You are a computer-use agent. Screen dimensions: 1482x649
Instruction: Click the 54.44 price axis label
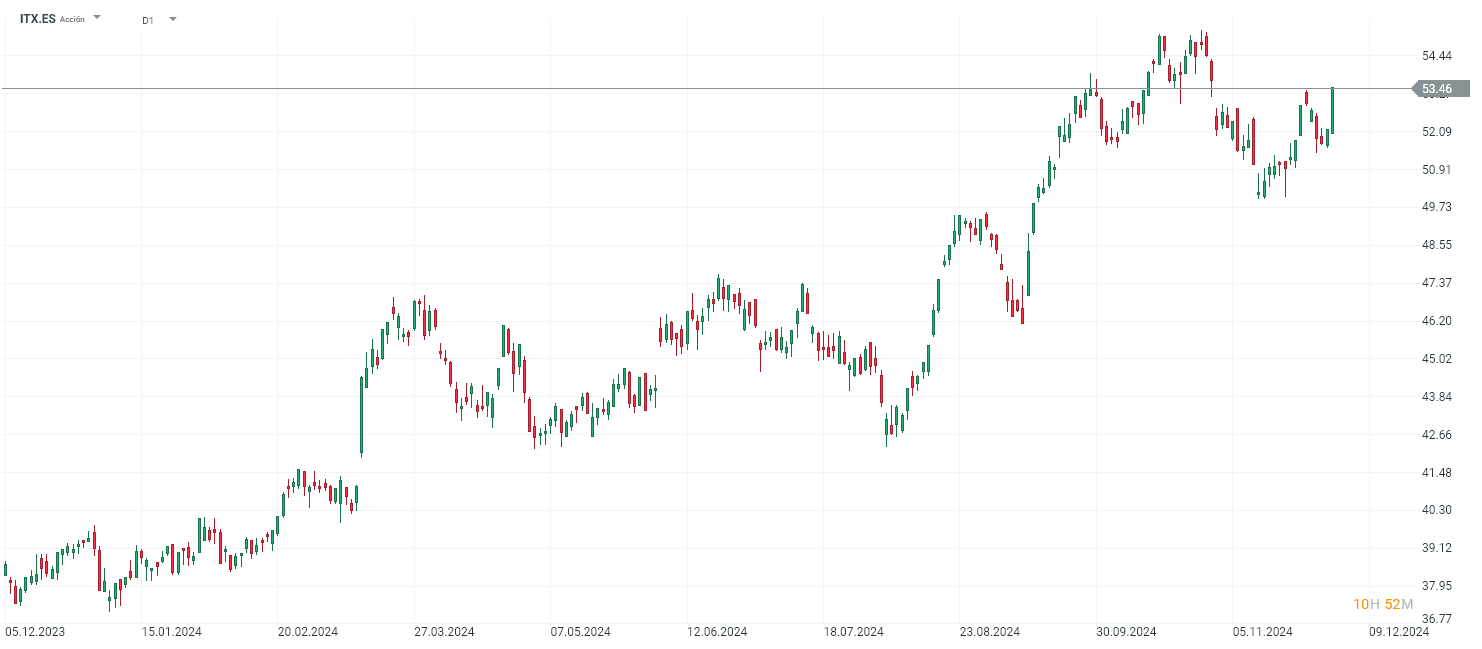[x=1437, y=56]
